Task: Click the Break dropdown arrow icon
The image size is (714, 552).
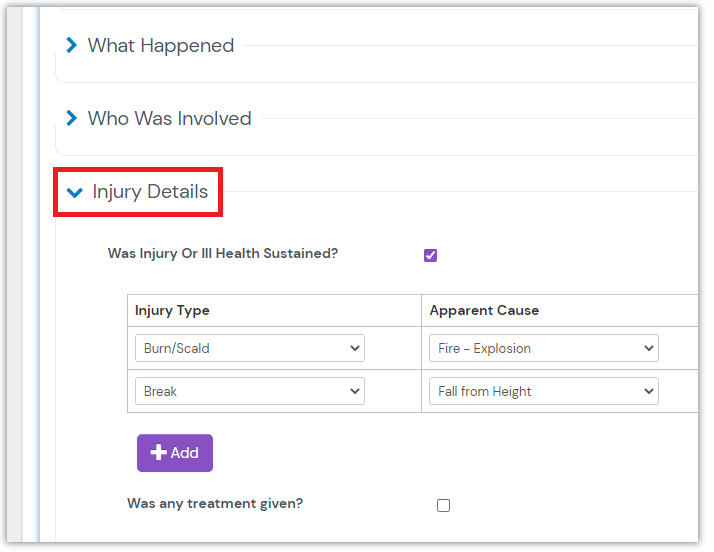Action: coord(354,391)
